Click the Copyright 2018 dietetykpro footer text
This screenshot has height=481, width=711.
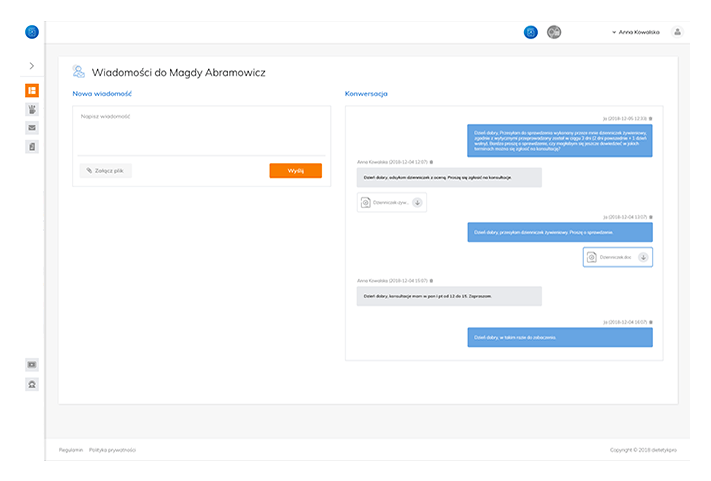(x=643, y=450)
